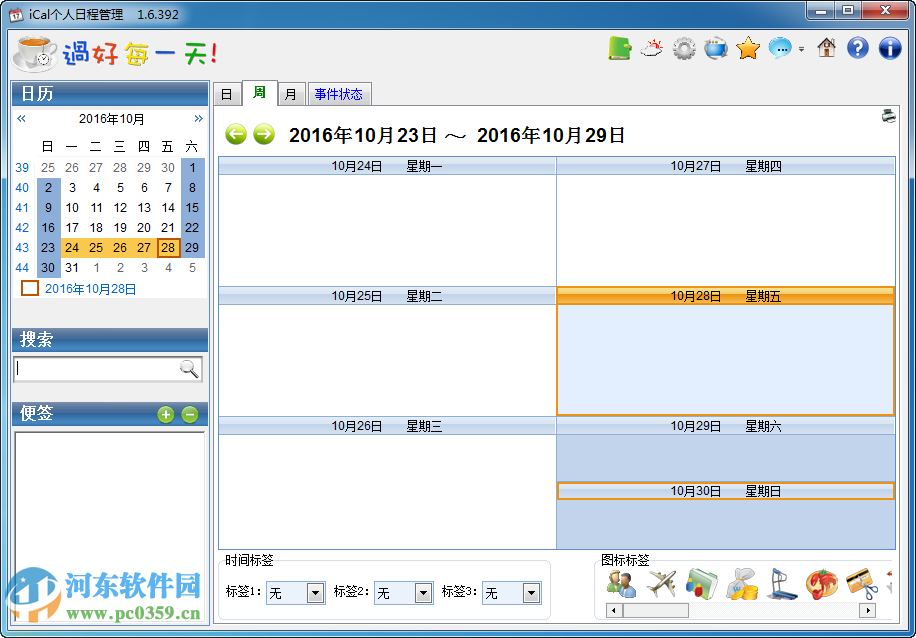Open the help question-mark icon

(x=857, y=47)
